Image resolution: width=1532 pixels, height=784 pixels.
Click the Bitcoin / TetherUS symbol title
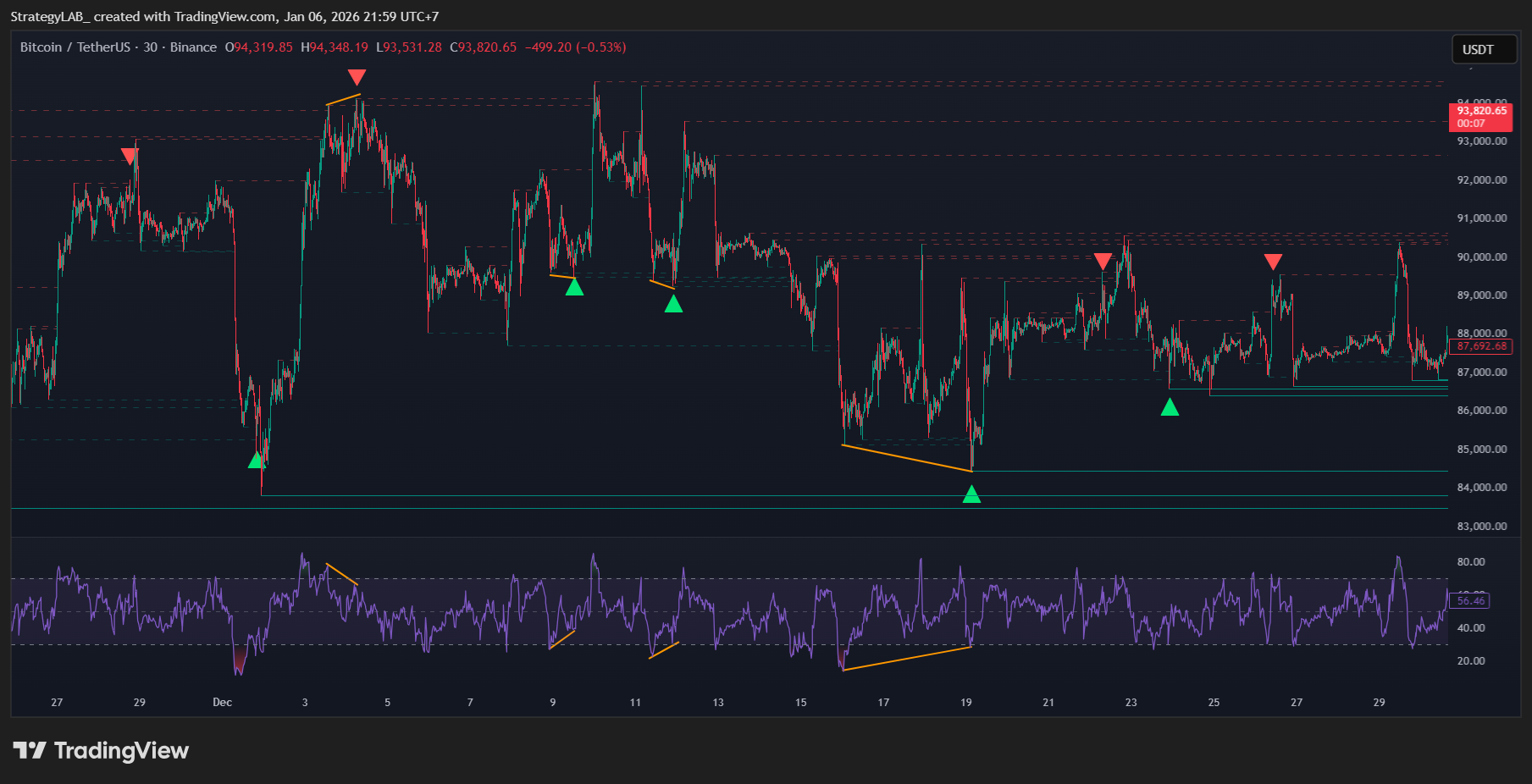click(x=75, y=47)
